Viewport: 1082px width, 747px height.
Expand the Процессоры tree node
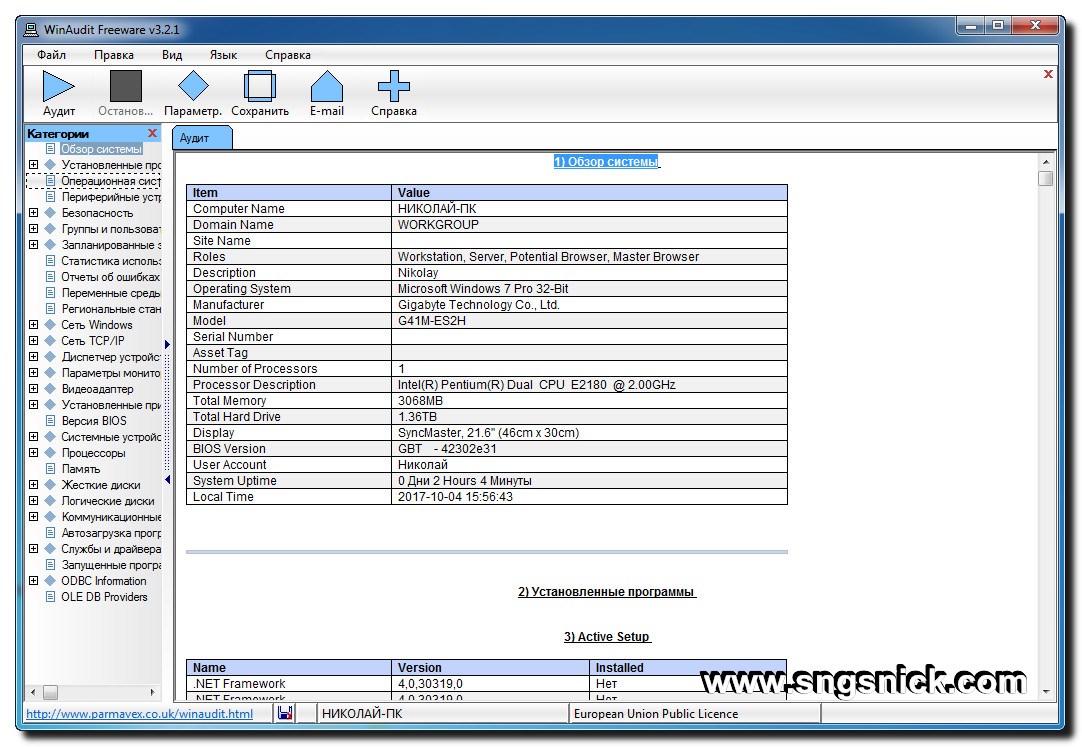[33, 452]
